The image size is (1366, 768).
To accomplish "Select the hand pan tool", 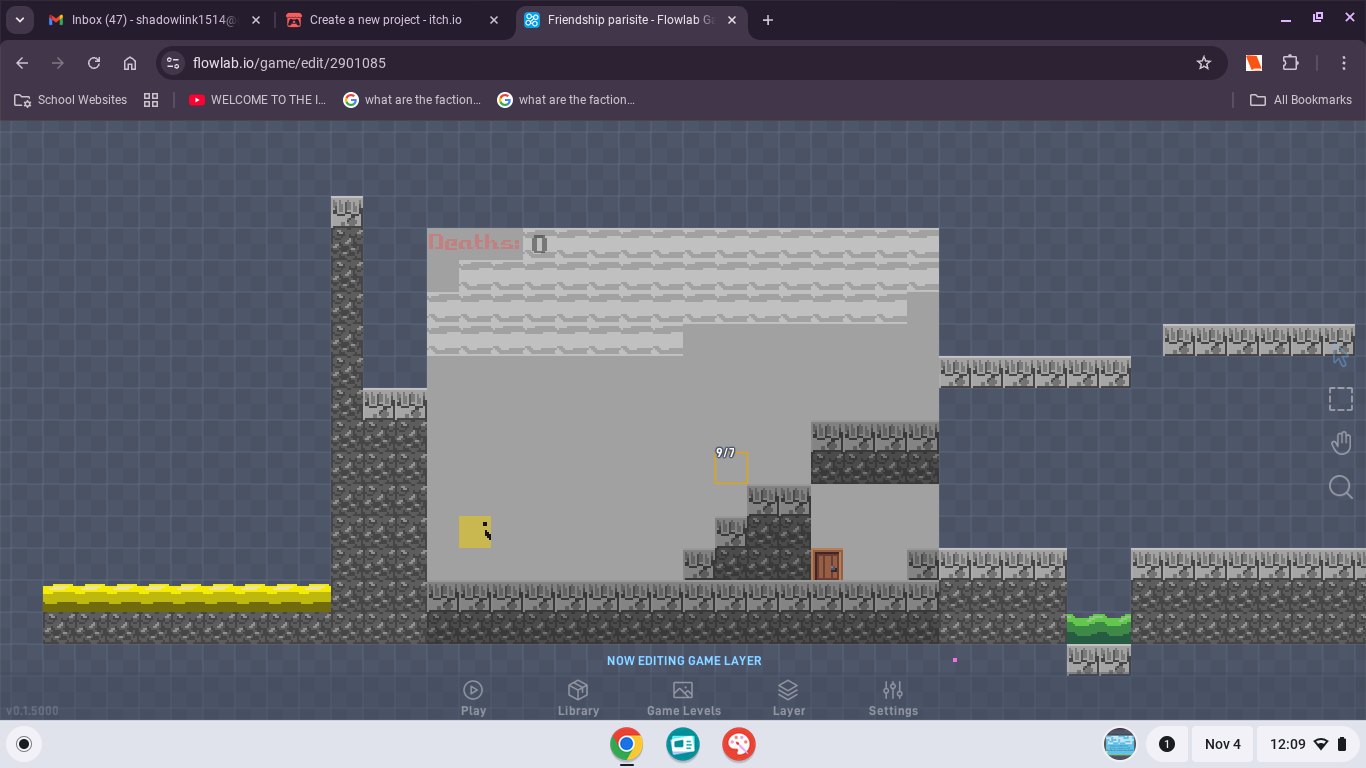I will 1340,443.
